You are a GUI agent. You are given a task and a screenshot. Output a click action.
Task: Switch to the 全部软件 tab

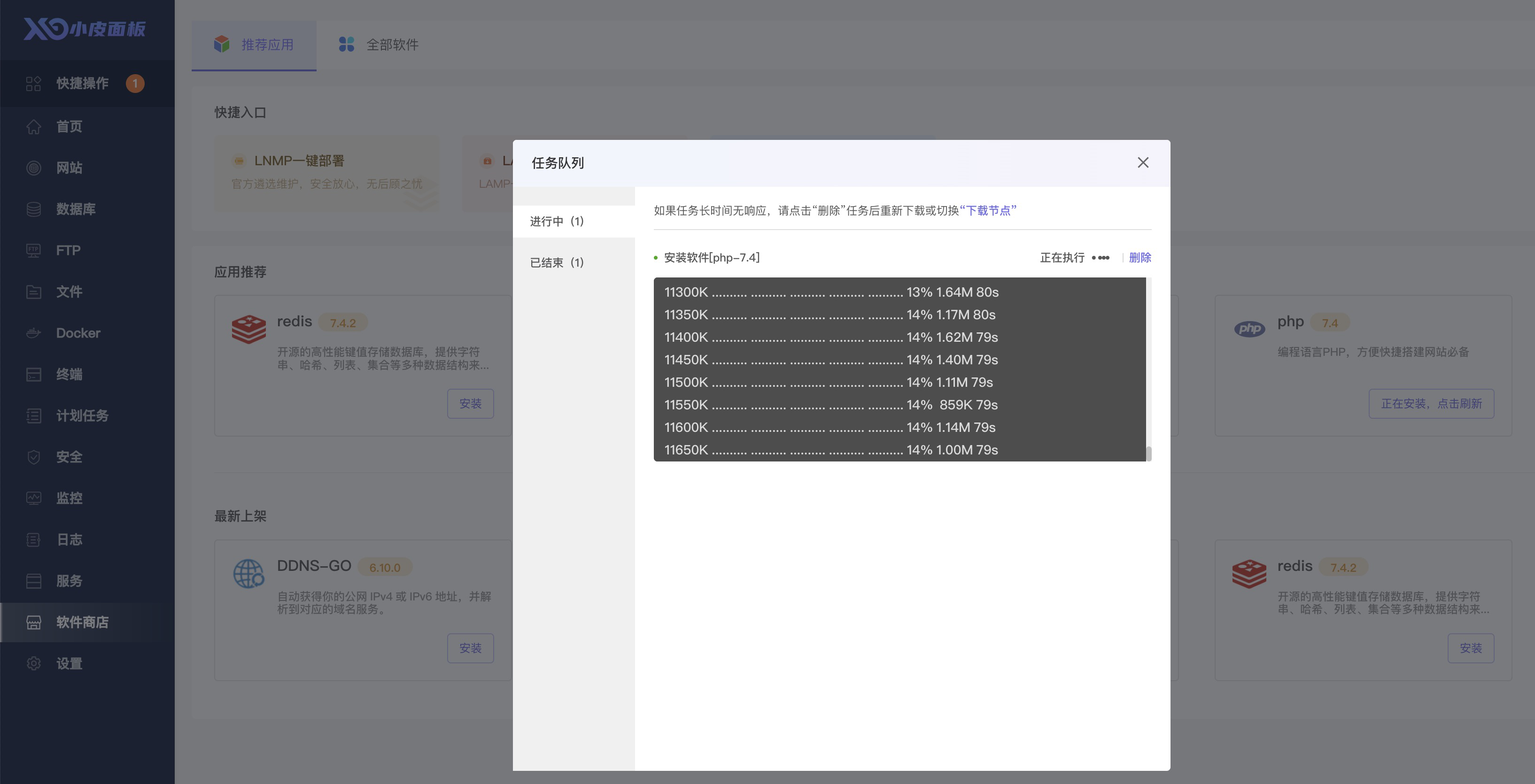pos(379,45)
